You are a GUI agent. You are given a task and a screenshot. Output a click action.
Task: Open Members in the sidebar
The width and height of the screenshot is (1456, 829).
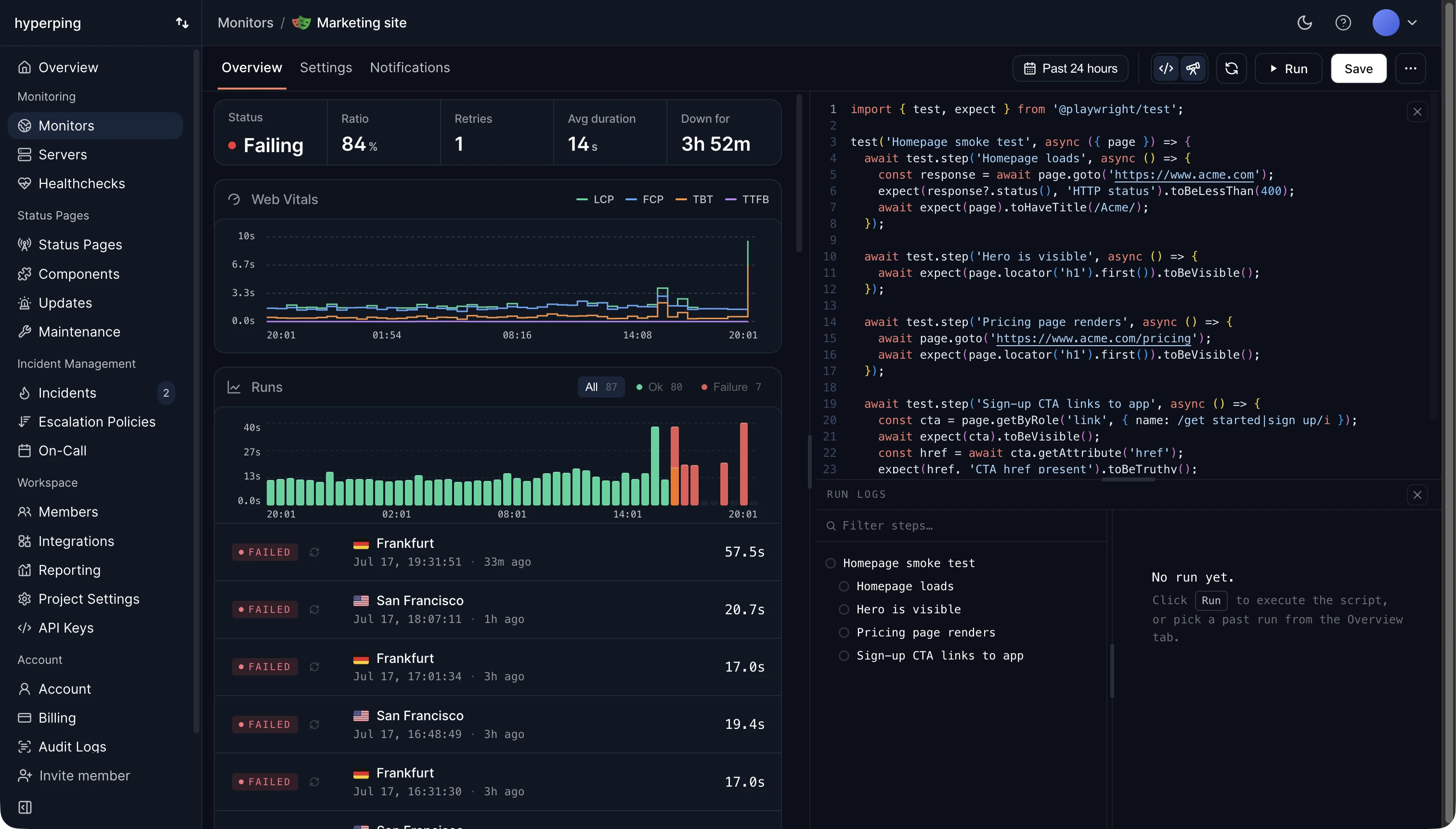point(95,511)
